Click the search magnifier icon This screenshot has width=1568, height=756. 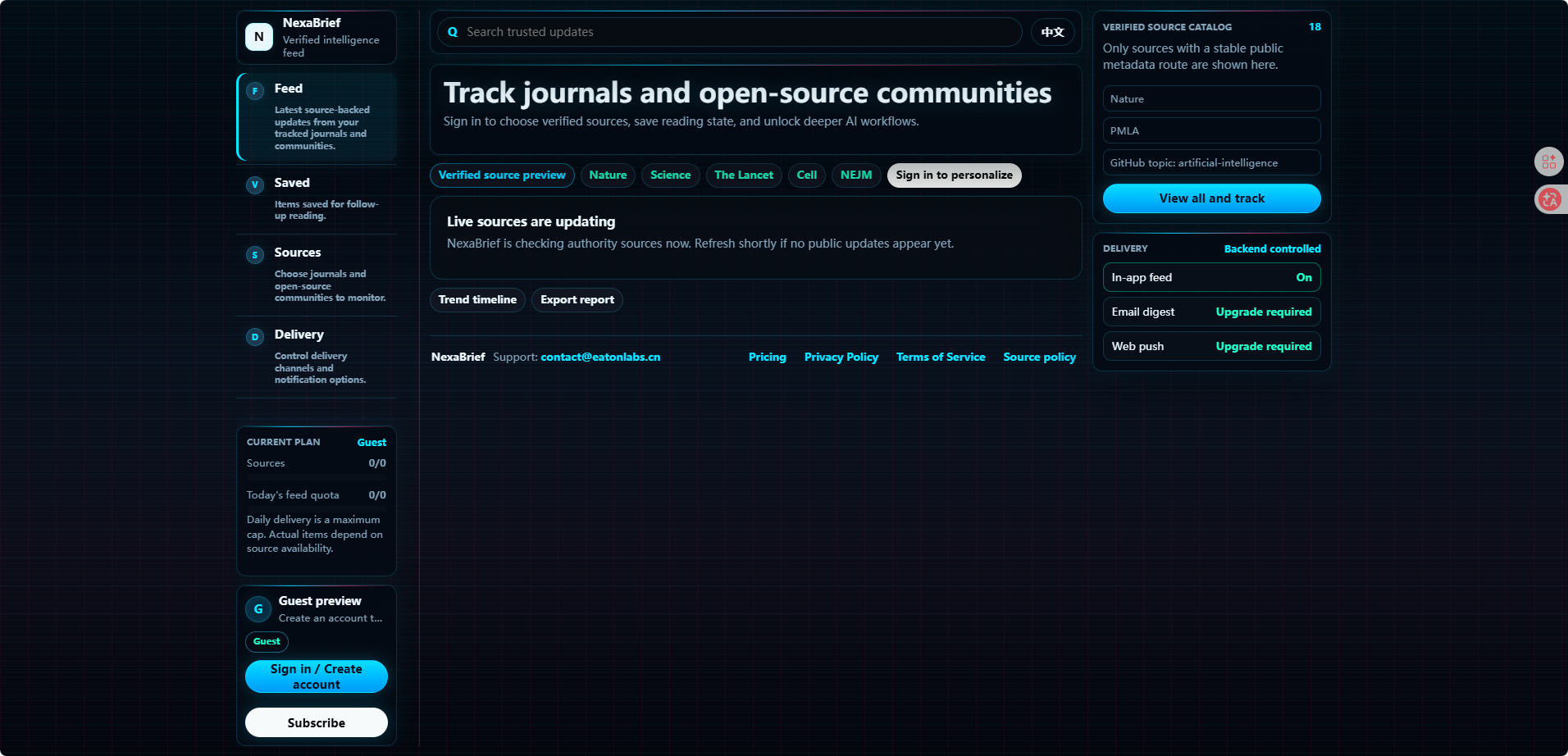453,32
